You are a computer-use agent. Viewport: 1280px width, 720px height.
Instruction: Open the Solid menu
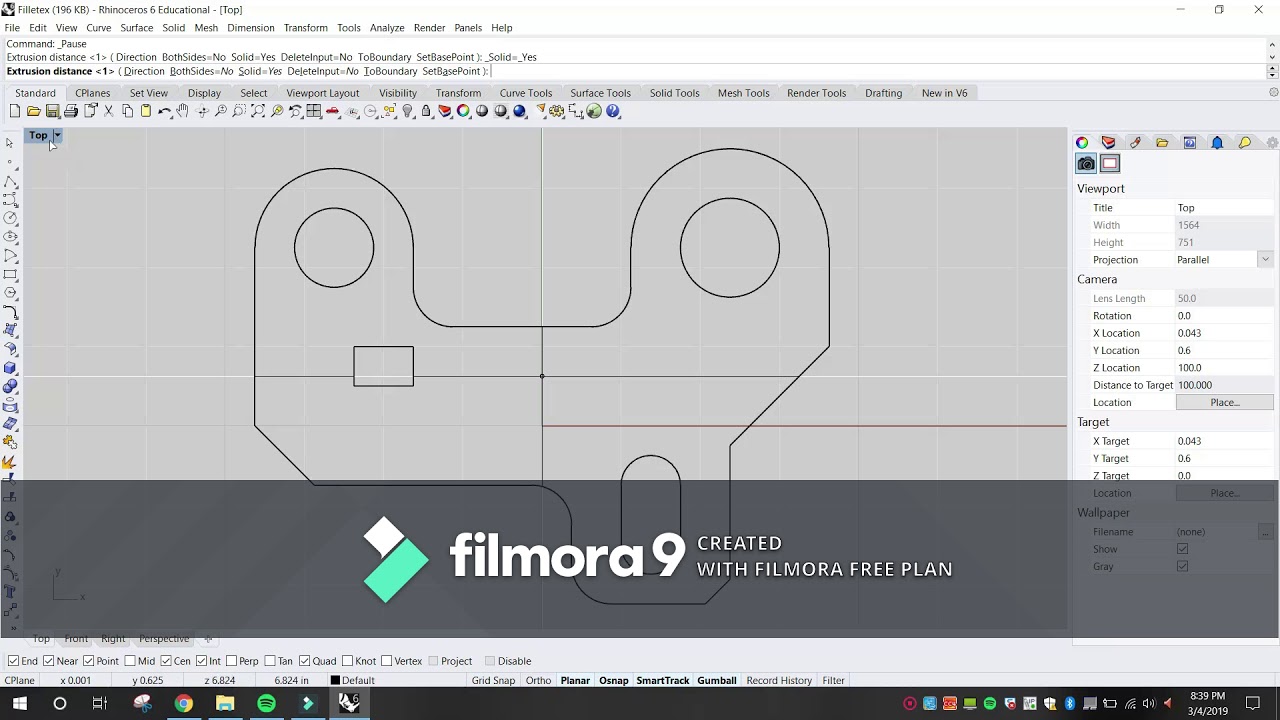pos(174,28)
